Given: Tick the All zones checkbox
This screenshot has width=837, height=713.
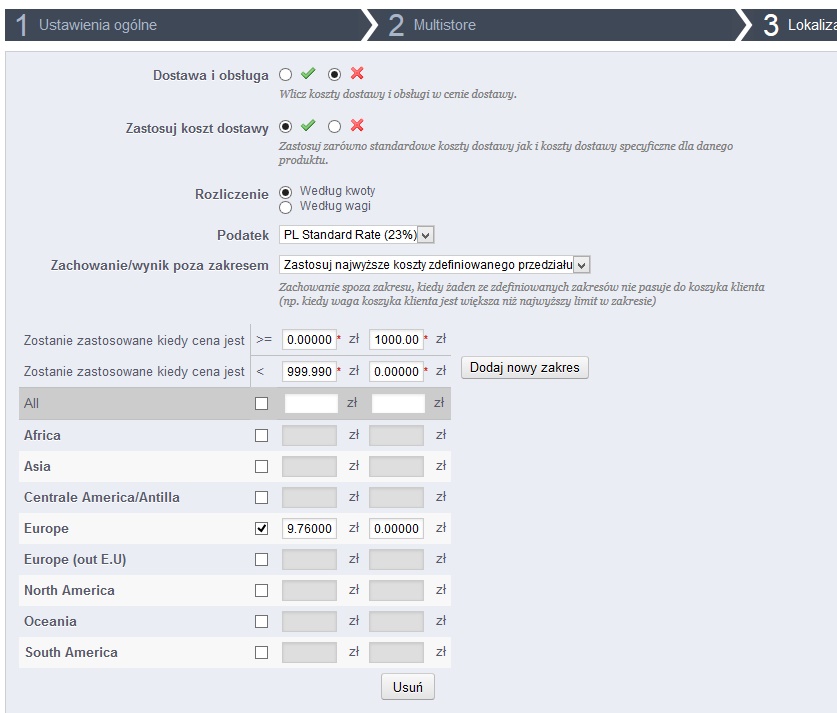Looking at the screenshot, I should point(262,404).
